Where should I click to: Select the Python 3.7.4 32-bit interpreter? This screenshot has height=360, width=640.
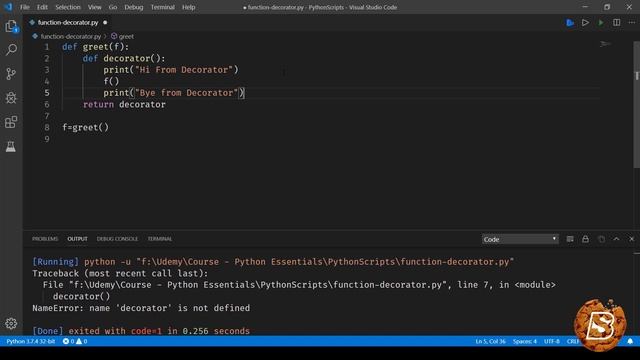point(31,341)
